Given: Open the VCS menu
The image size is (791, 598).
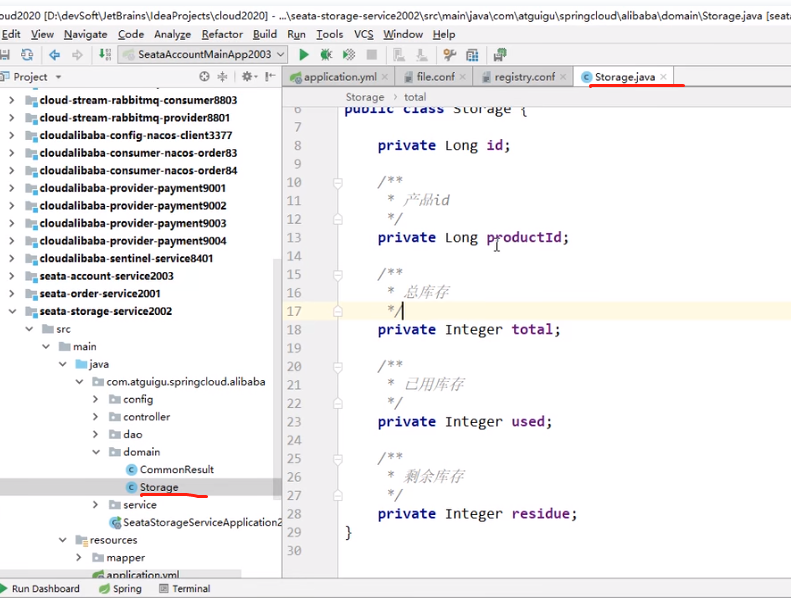Looking at the screenshot, I should tap(364, 34).
